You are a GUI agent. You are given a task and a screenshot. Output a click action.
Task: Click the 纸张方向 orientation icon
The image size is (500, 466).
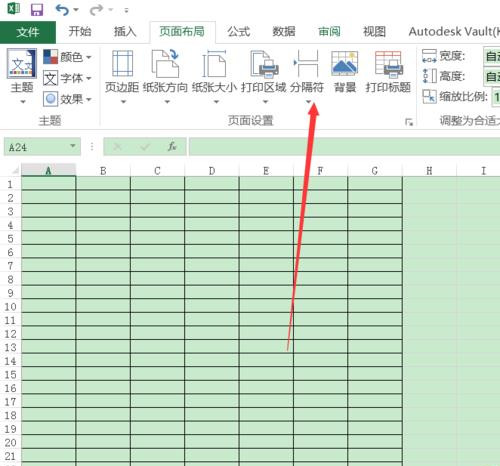pos(166,63)
